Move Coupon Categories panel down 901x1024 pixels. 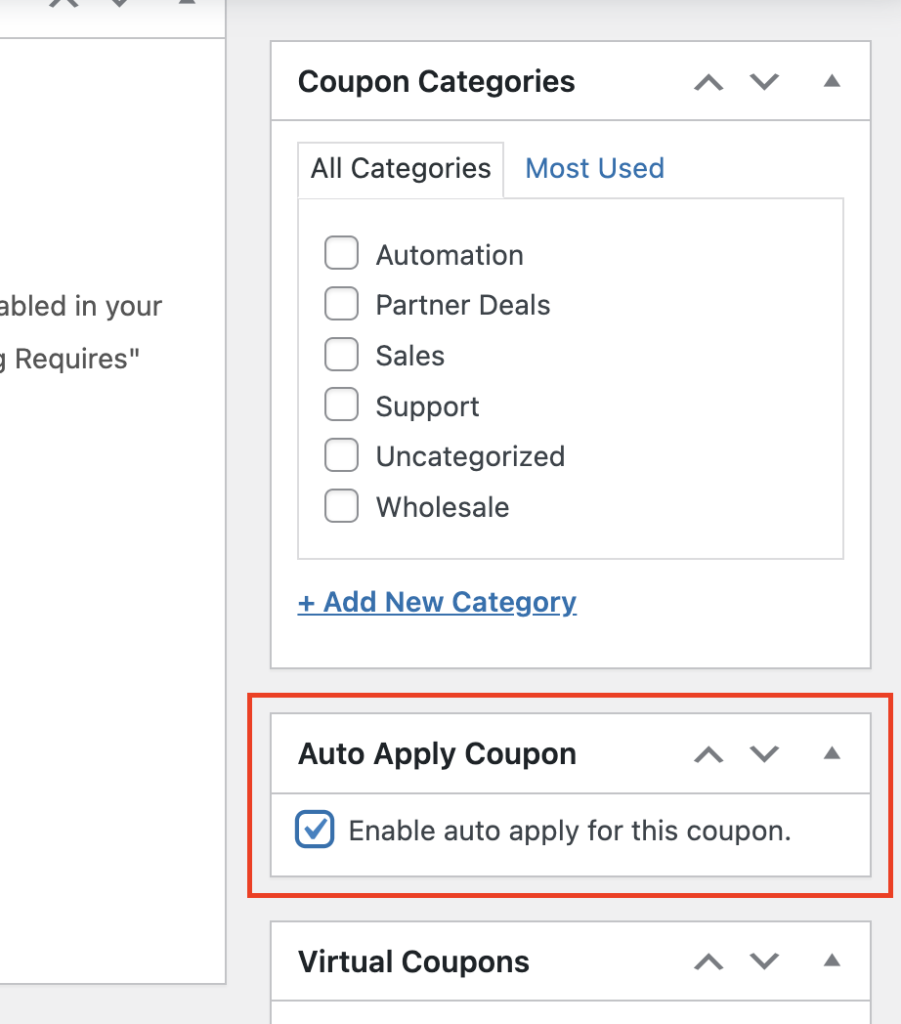(x=765, y=82)
